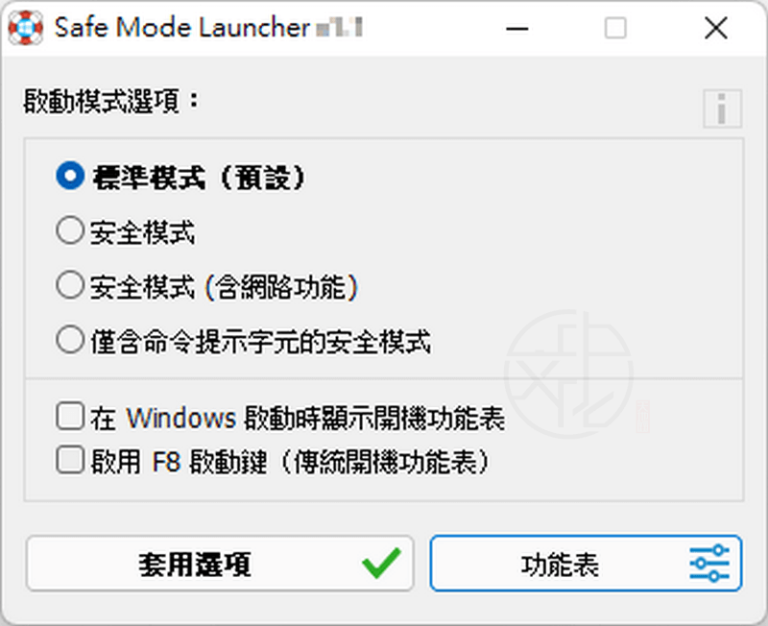768x626 pixels.
Task: Click the 含網路功能 label text
Action: click(x=281, y=288)
